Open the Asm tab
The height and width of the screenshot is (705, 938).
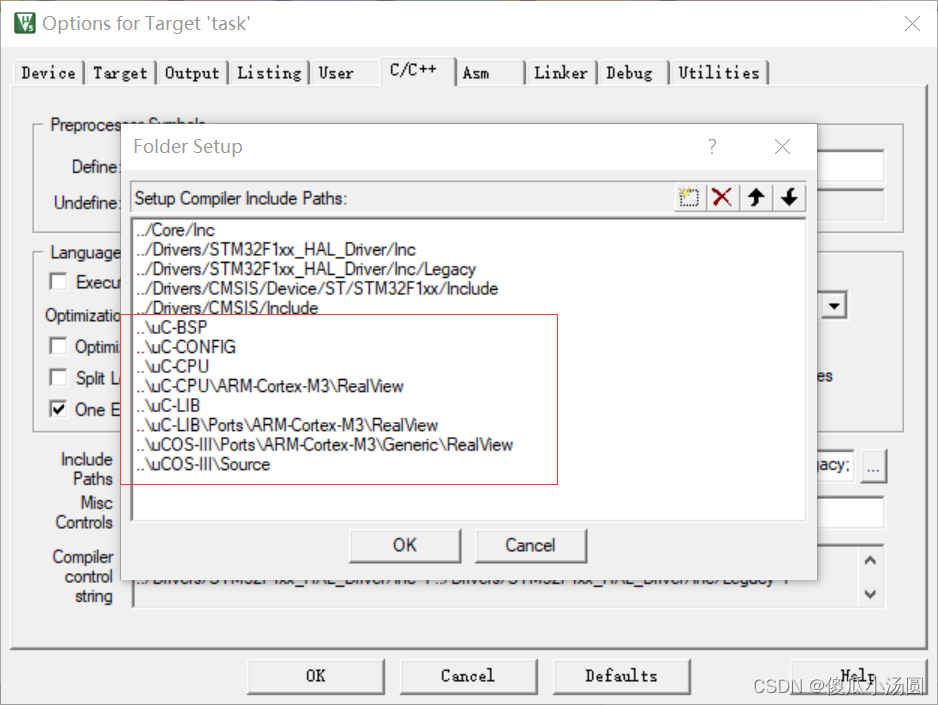point(476,73)
